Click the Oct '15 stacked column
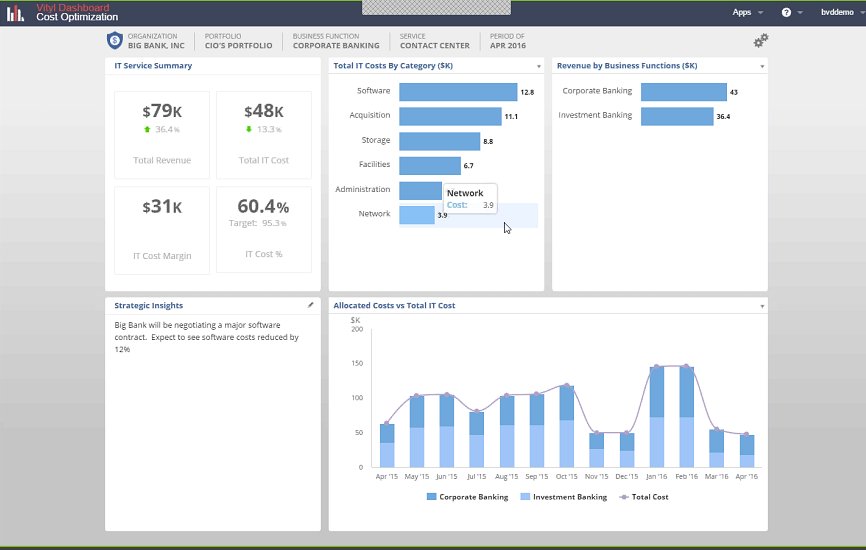The height and width of the screenshot is (550, 866). pos(567,426)
